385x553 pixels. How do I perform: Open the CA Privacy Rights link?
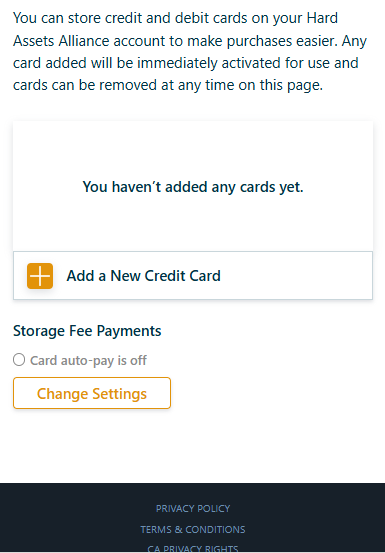tap(193, 549)
